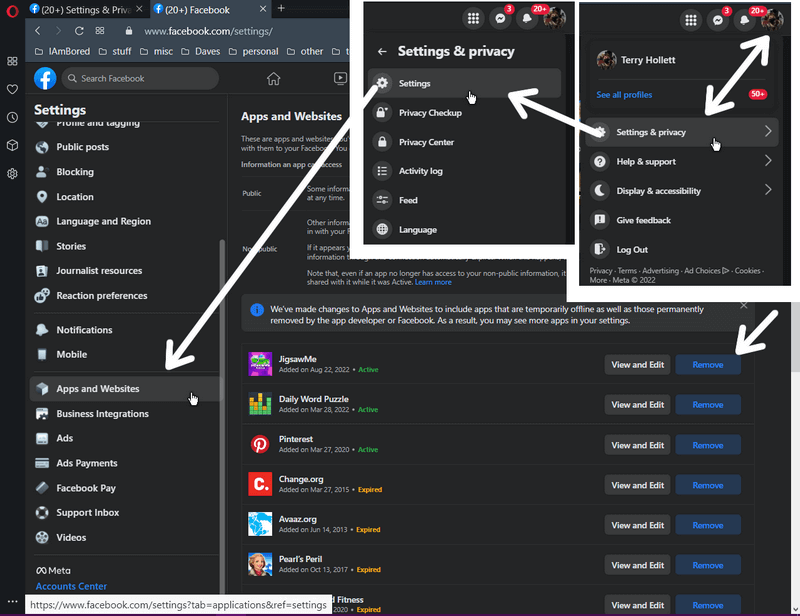Open the IAmBored bookmark folder
Image resolution: width=800 pixels, height=616 pixels.
coord(62,52)
